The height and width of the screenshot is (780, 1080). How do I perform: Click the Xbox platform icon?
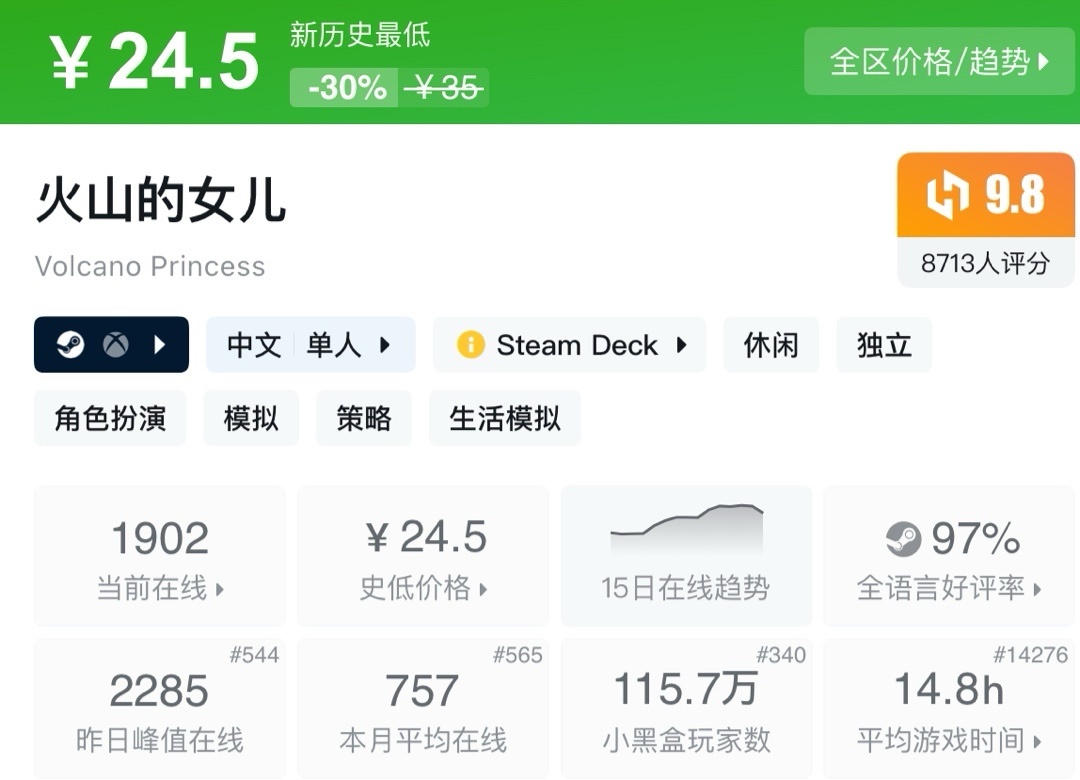(x=115, y=345)
